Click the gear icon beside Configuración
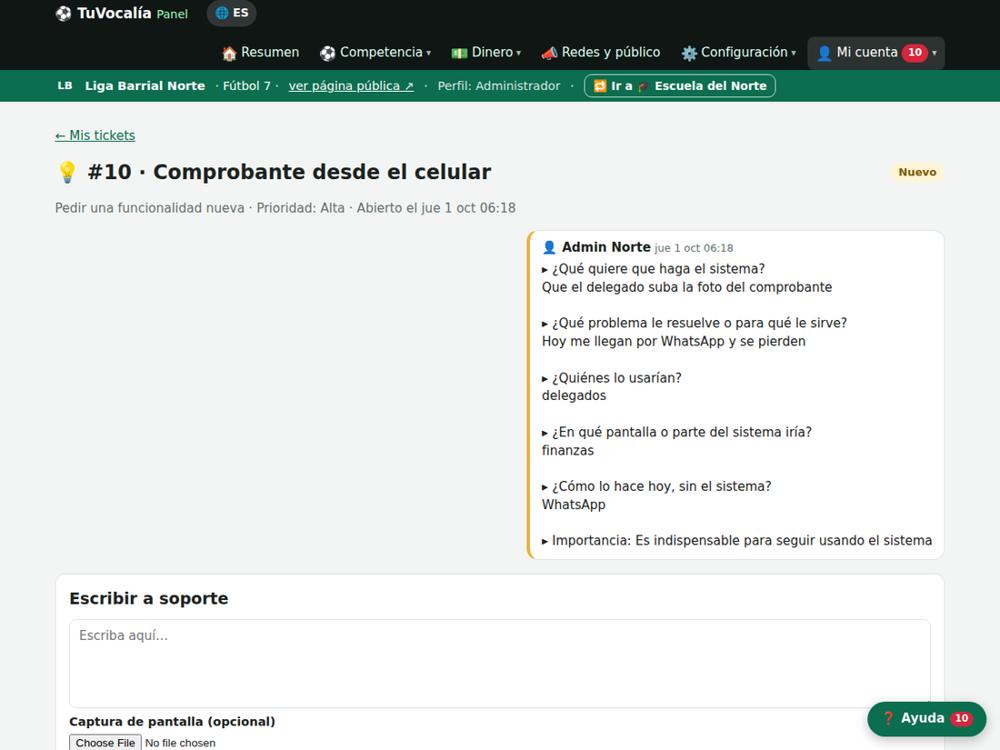 coord(689,53)
